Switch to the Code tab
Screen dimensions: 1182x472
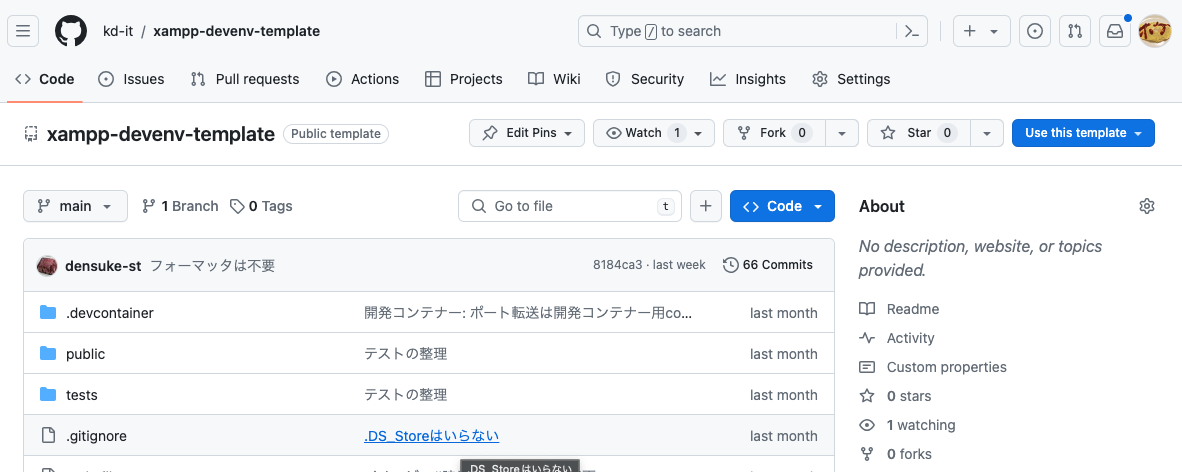[45, 79]
